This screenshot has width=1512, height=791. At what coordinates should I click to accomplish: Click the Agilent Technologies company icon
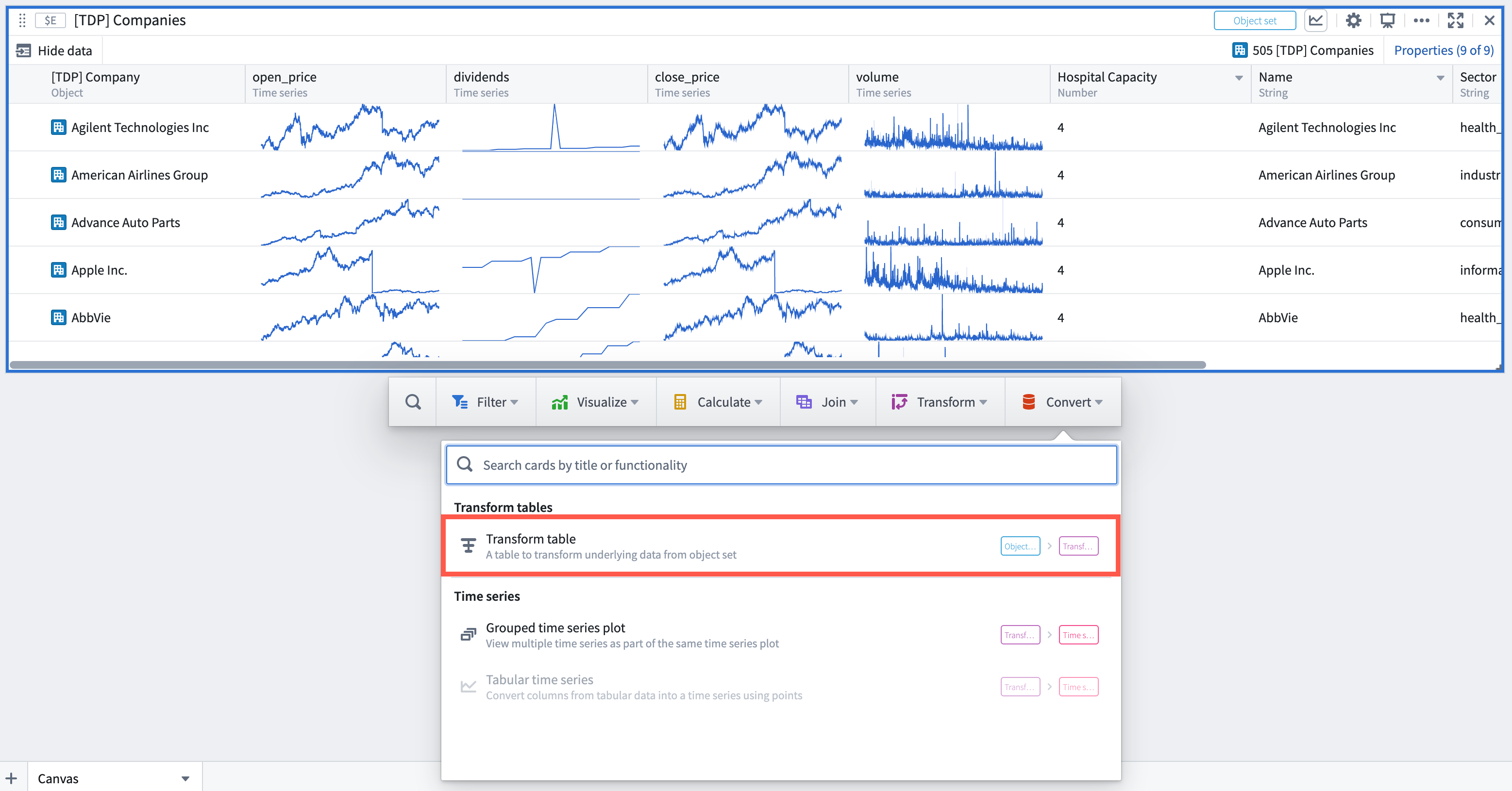tap(58, 127)
